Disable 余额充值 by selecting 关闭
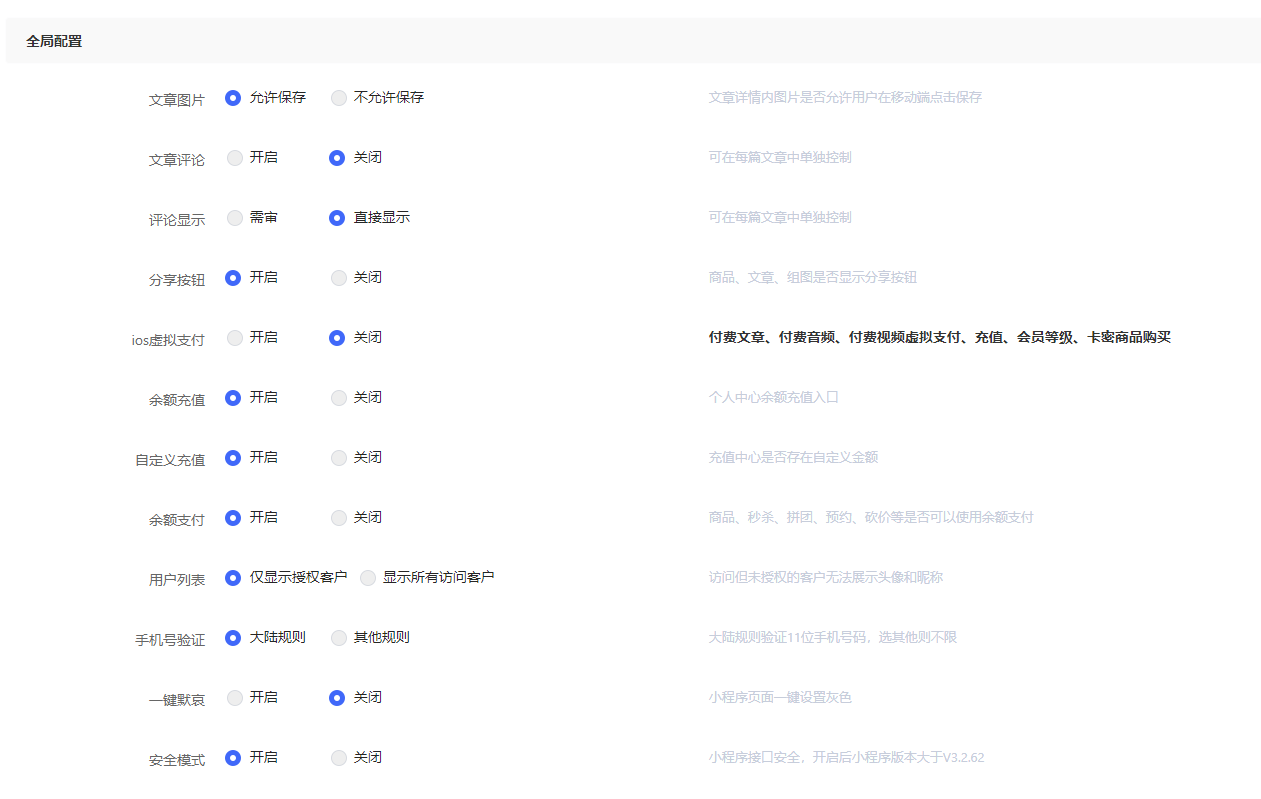Image resolution: width=1261 pixels, height=799 pixels. click(x=339, y=398)
